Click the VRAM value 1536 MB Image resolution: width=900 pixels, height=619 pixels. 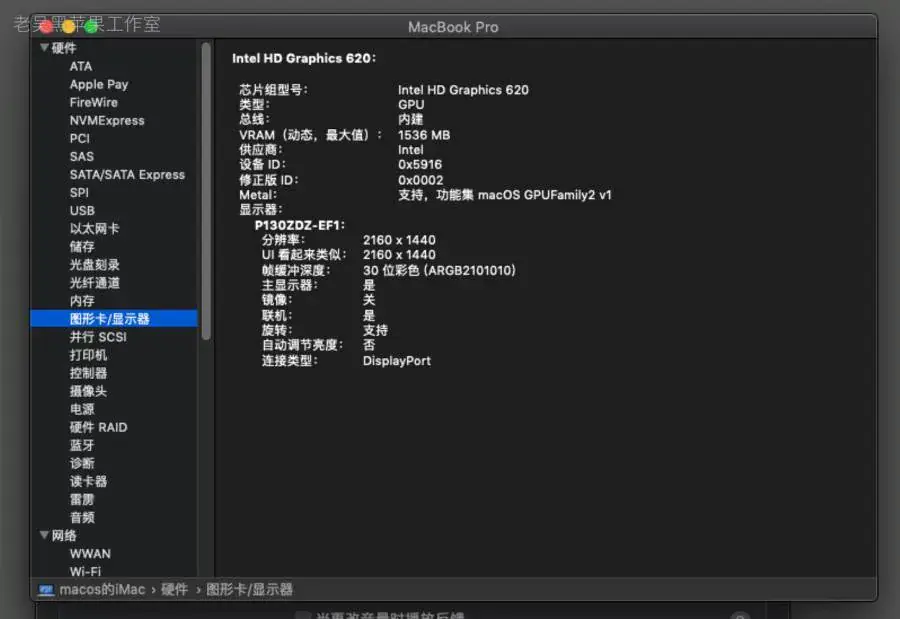click(424, 135)
